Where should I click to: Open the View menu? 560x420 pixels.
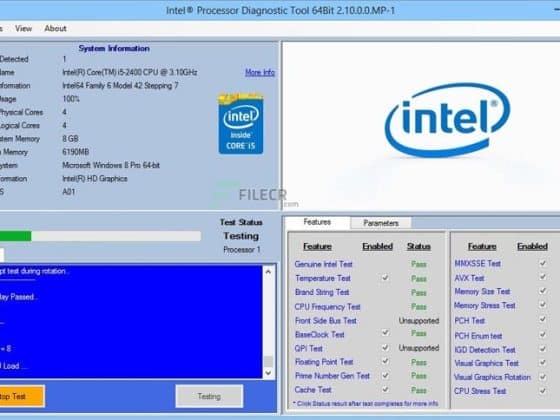24,29
